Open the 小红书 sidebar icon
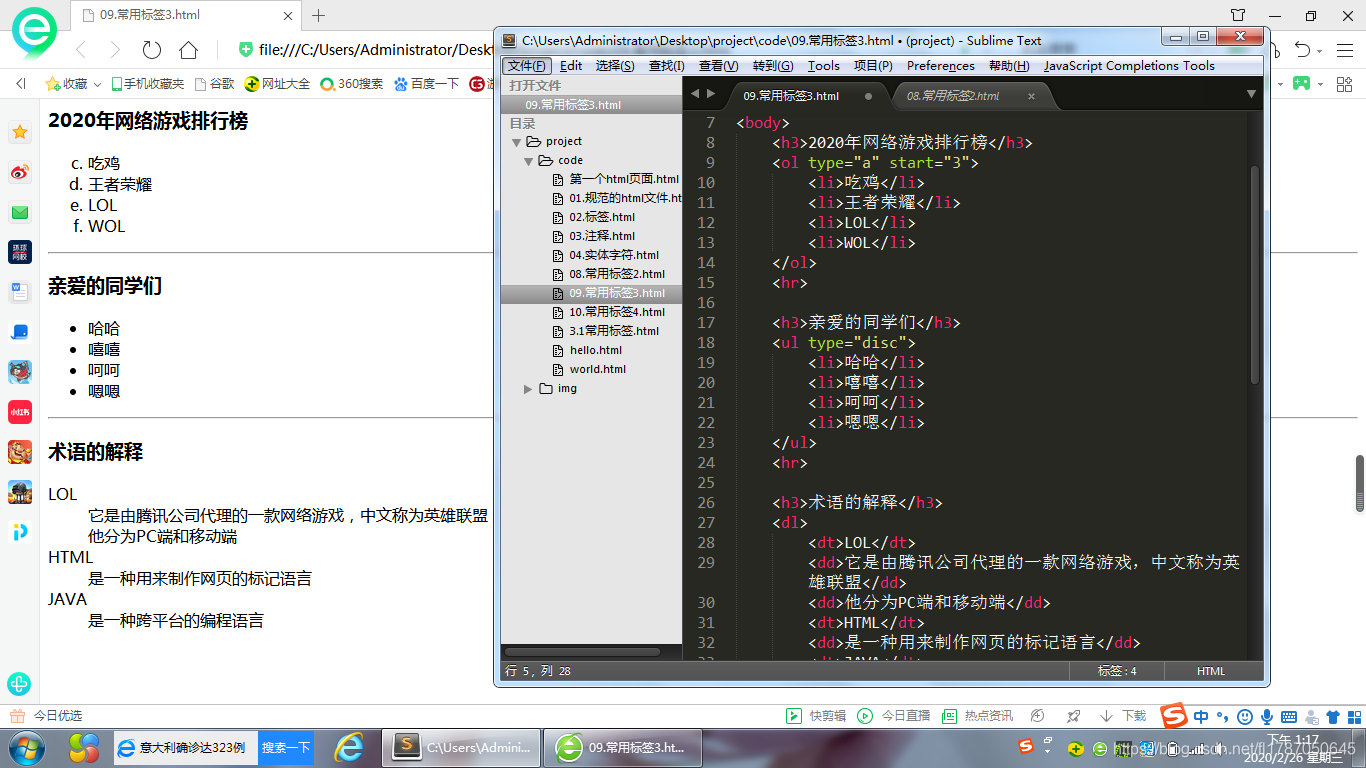Image resolution: width=1366 pixels, height=768 pixels. click(20, 412)
